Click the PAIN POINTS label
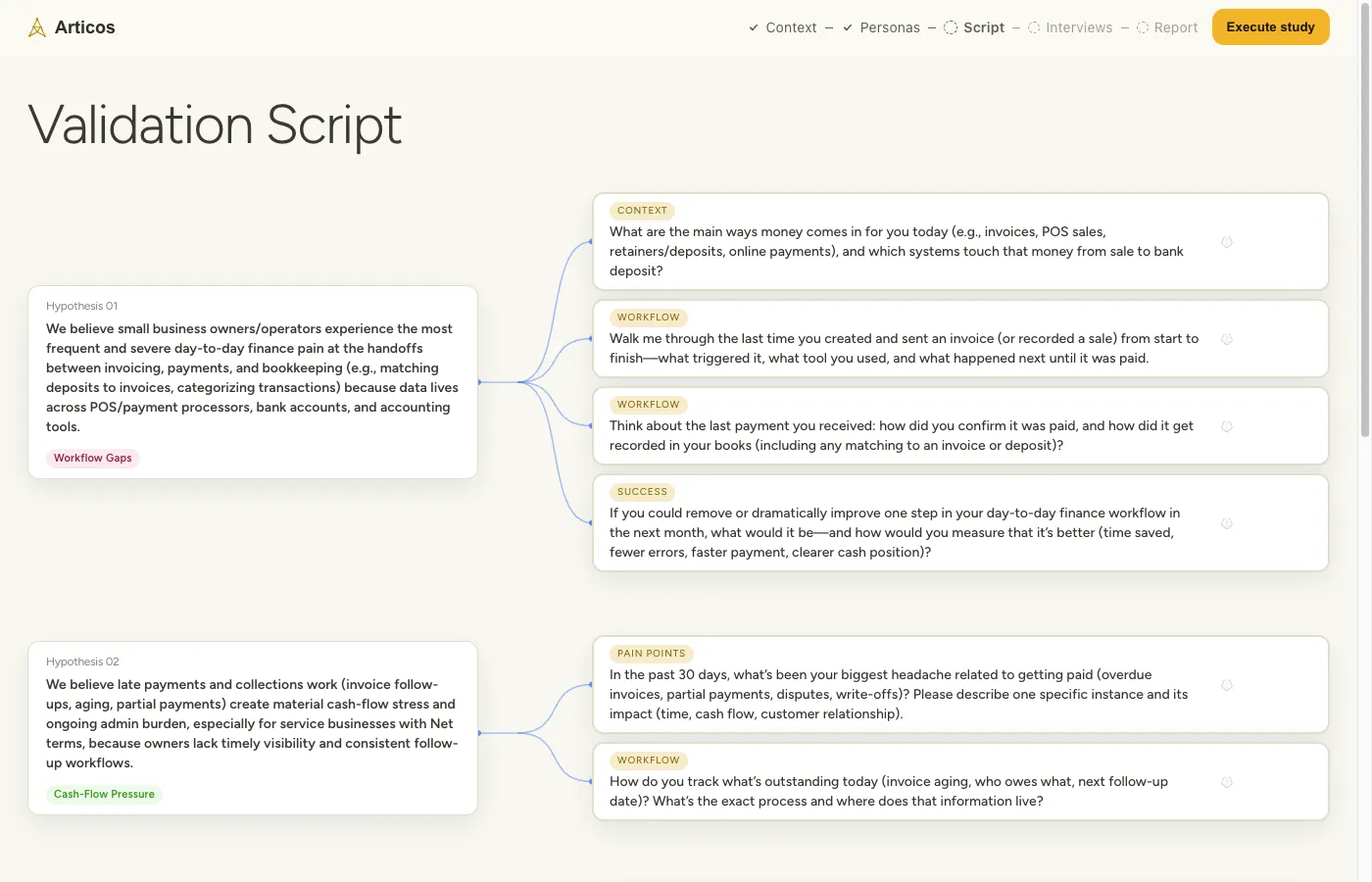The width and height of the screenshot is (1372, 882). tap(652, 654)
